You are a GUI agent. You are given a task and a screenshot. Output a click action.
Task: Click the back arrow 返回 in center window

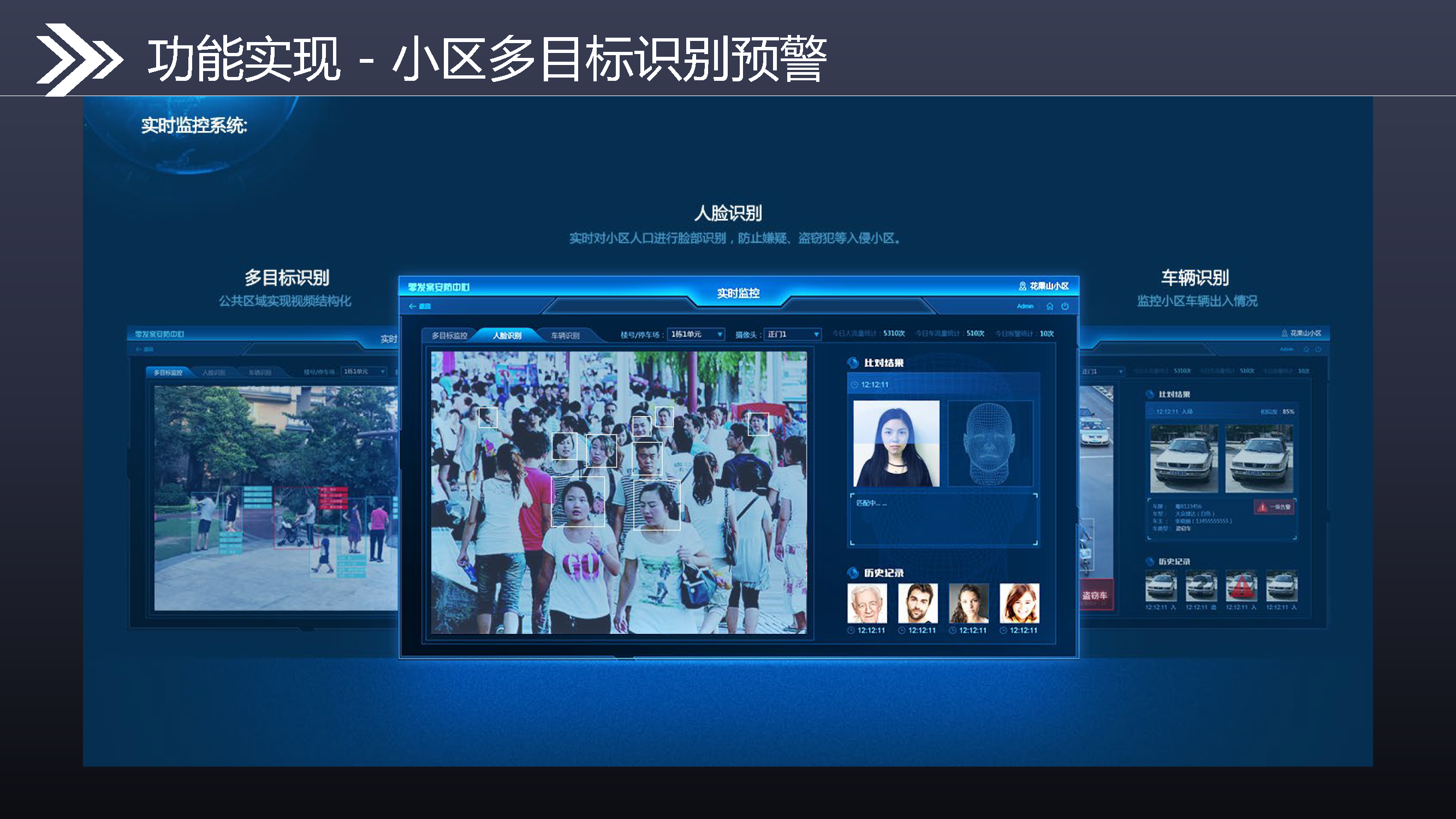tap(419, 306)
